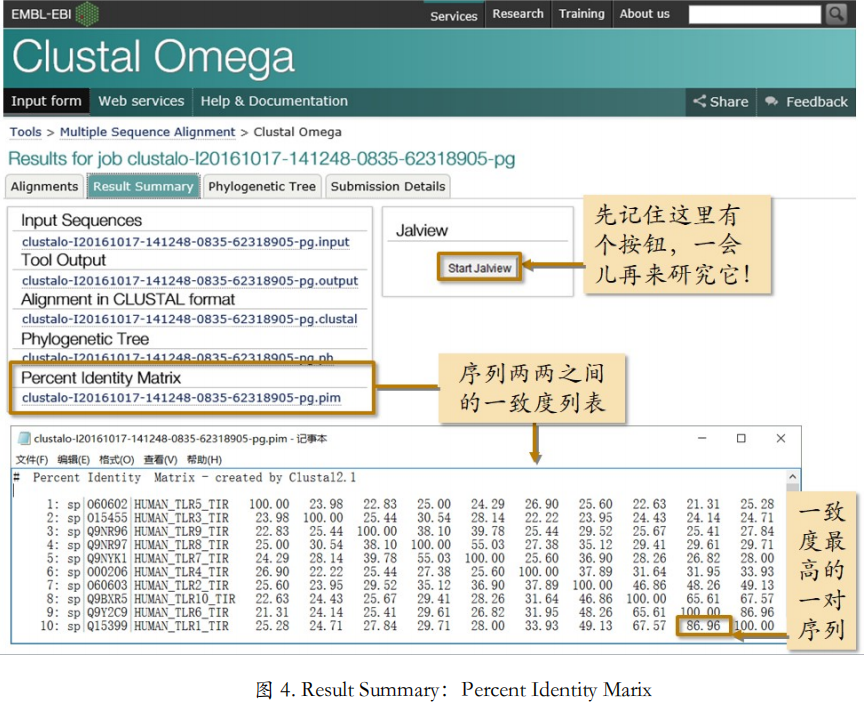
Task: Open Notepad 帮助(H) menu
Action: (x=204, y=459)
